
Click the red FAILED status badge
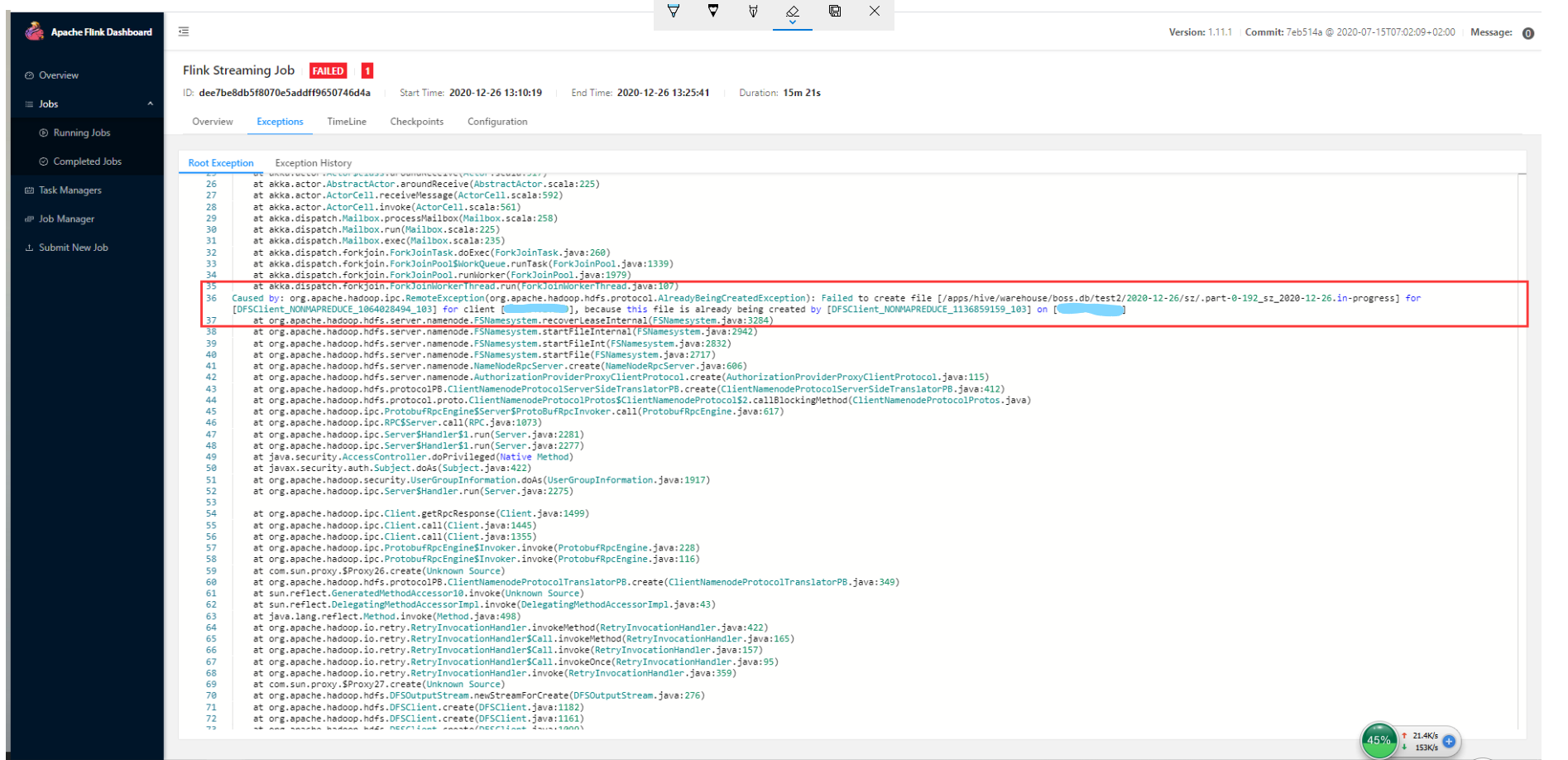(328, 71)
